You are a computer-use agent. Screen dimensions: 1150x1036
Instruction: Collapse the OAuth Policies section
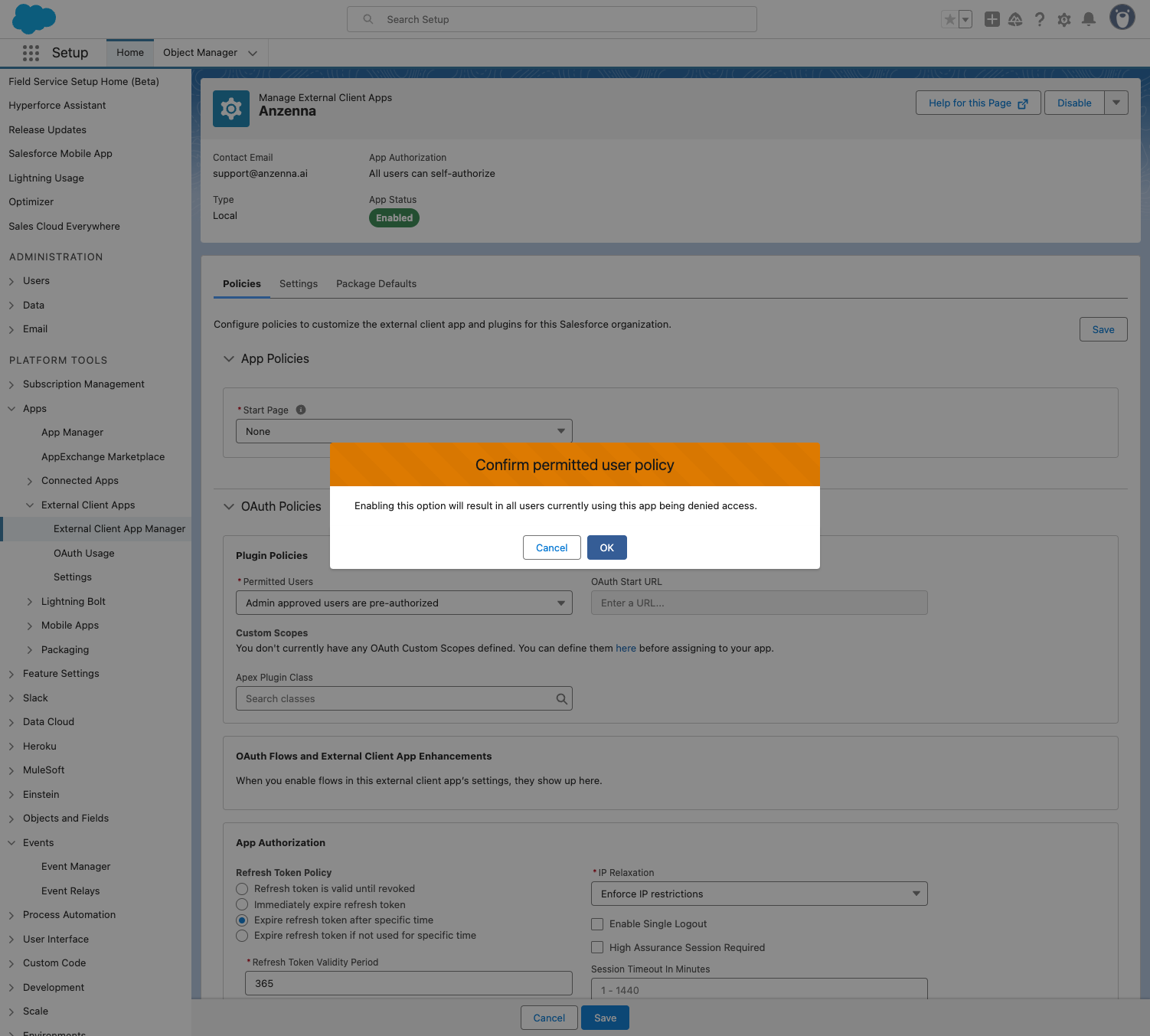tap(229, 507)
